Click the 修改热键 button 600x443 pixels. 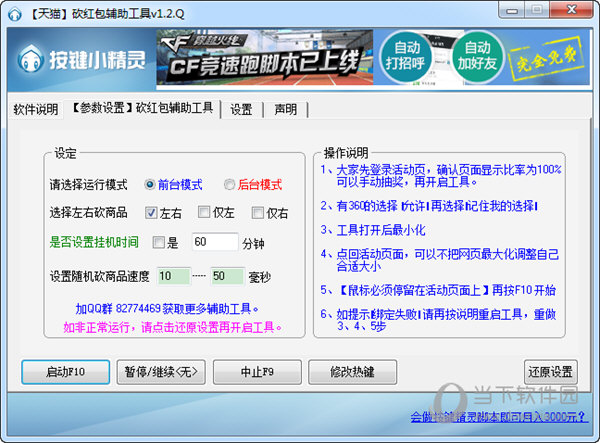352,372
